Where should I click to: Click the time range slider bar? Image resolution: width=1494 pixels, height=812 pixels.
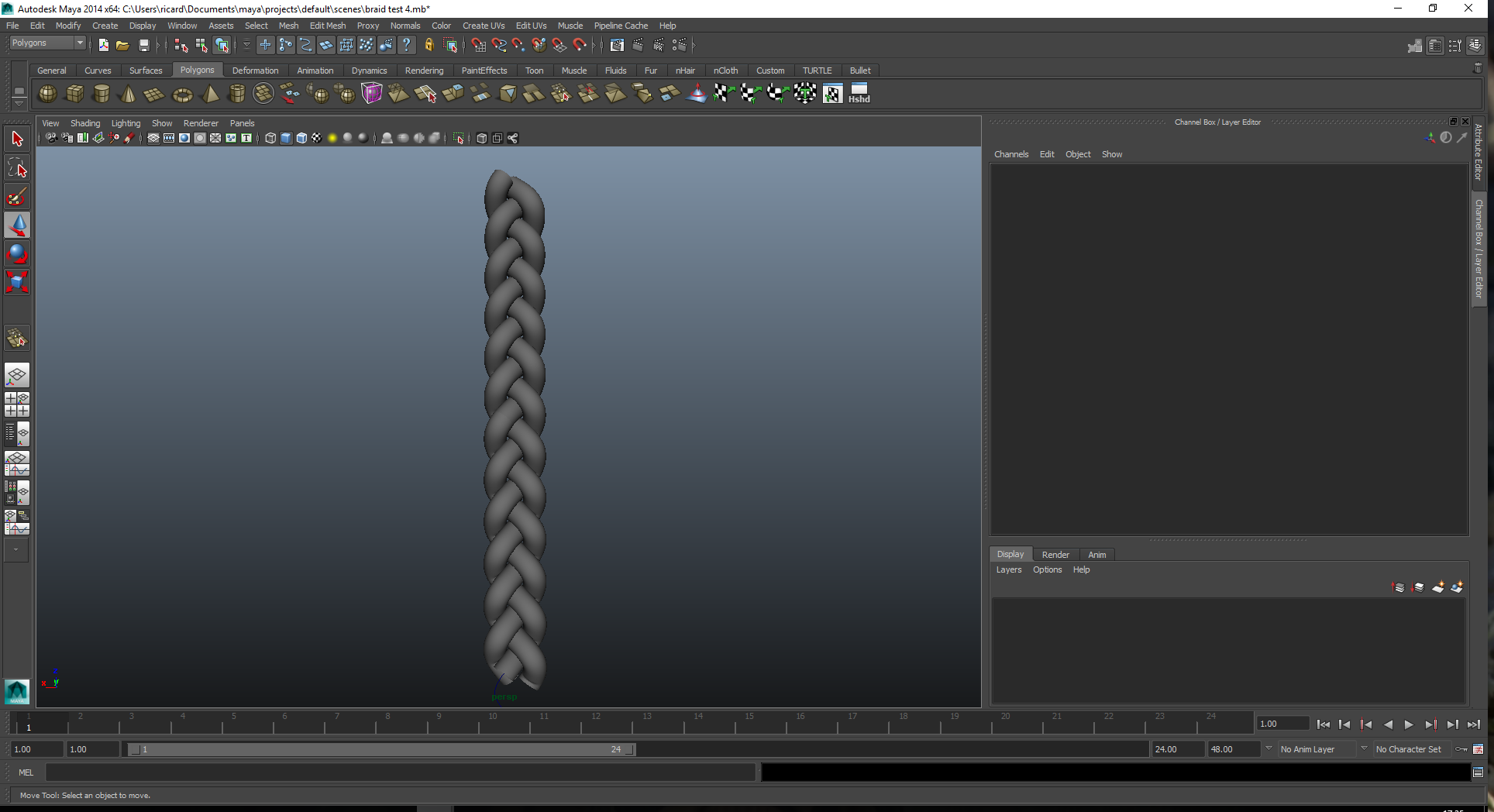[380, 749]
